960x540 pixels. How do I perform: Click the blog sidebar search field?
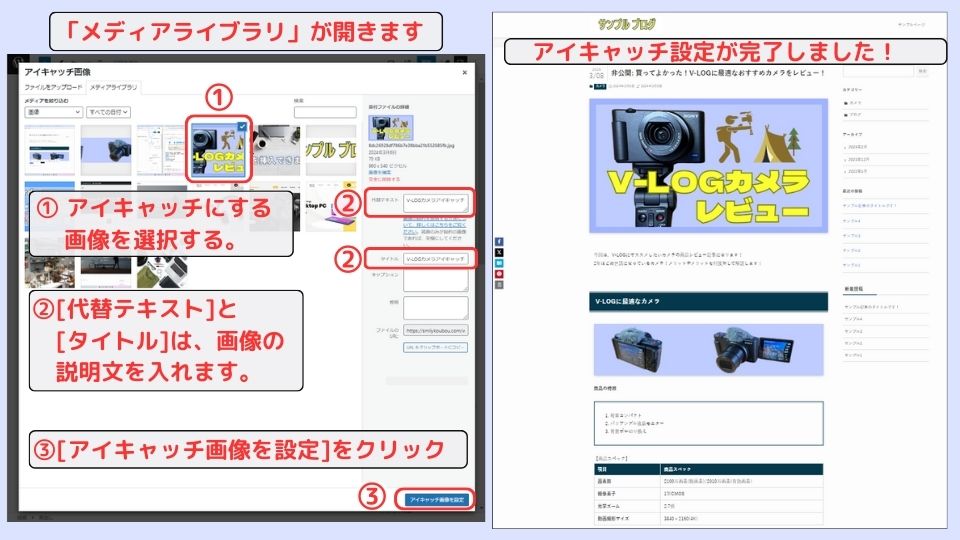[878, 72]
